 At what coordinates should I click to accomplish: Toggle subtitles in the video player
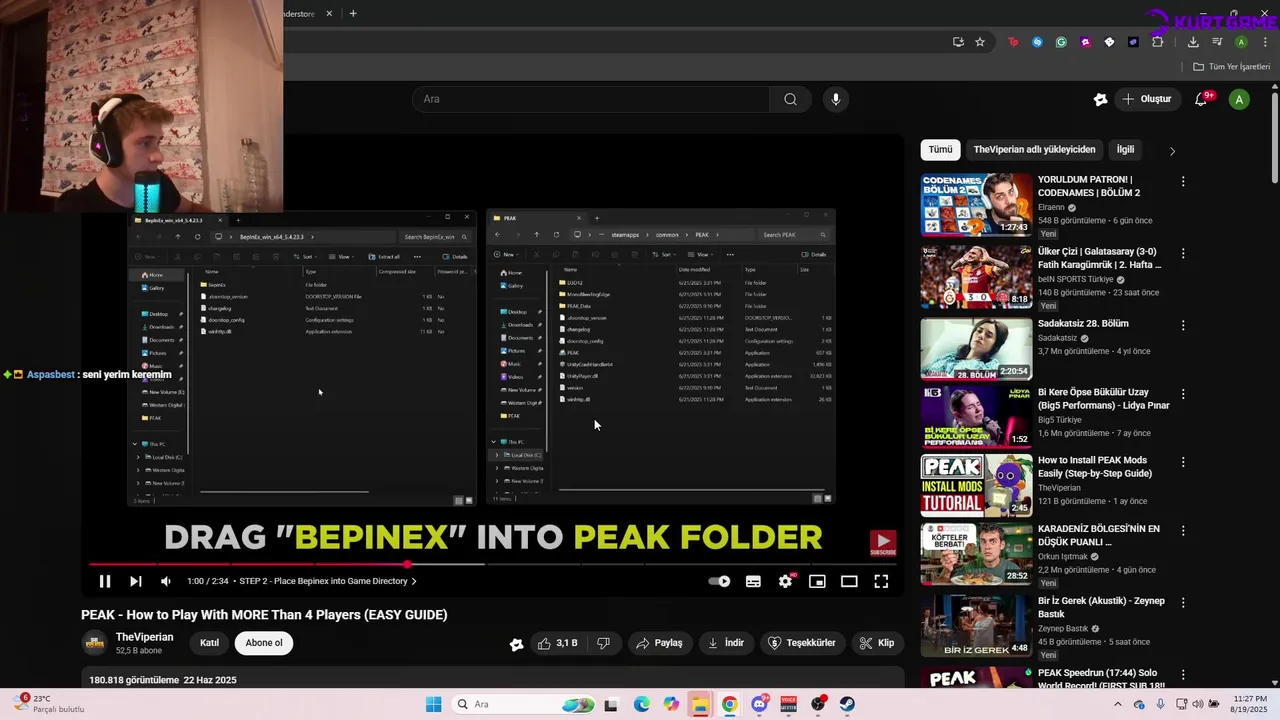click(x=753, y=581)
